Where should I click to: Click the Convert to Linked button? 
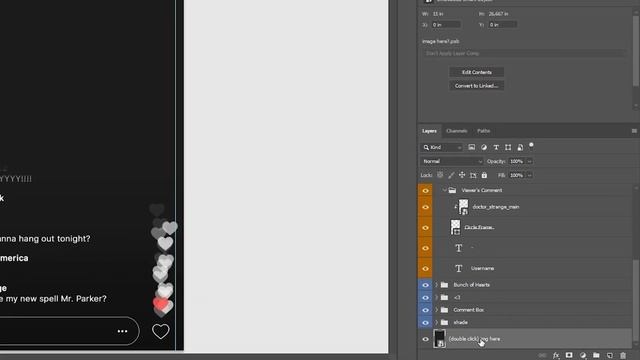click(x=477, y=86)
